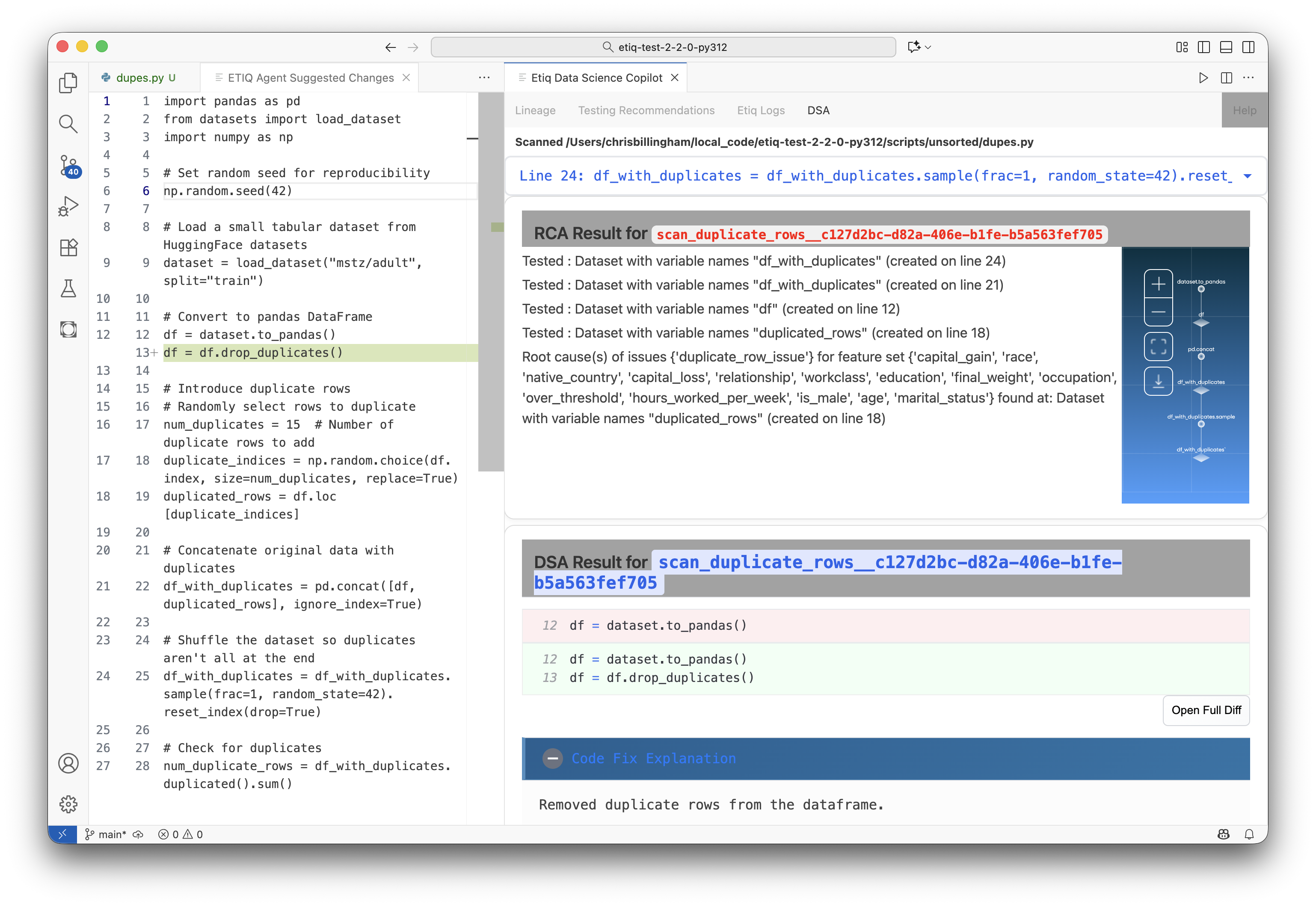This screenshot has height=907, width=1316.
Task: Switch to the Lineage tab
Action: 535,110
